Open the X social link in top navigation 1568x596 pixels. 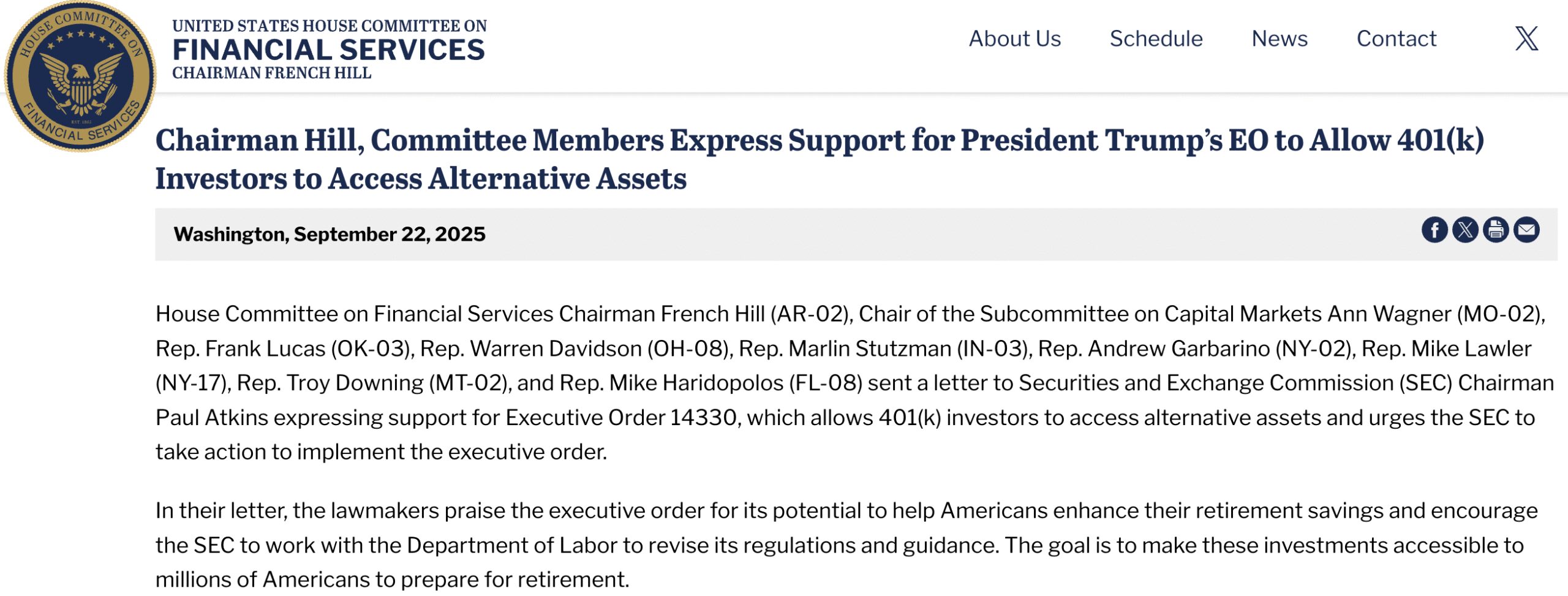[x=1526, y=39]
